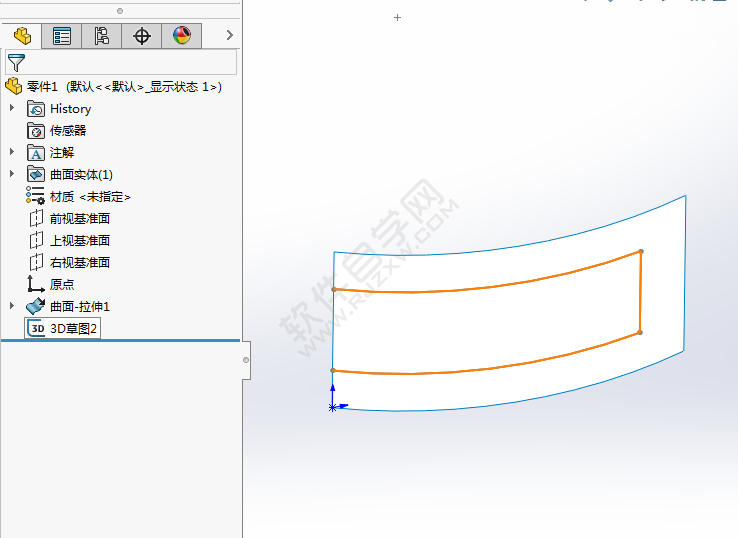
Task: Click the sketch corner point at upper right
Action: 641,251
